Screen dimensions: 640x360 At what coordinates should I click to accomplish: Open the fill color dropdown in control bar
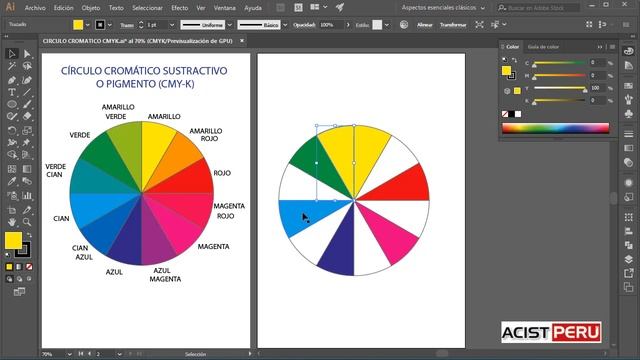point(87,25)
